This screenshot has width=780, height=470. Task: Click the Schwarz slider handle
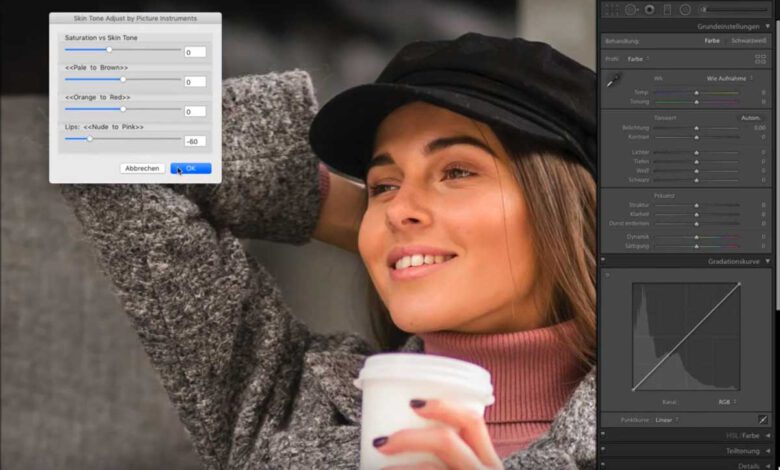[x=696, y=180]
